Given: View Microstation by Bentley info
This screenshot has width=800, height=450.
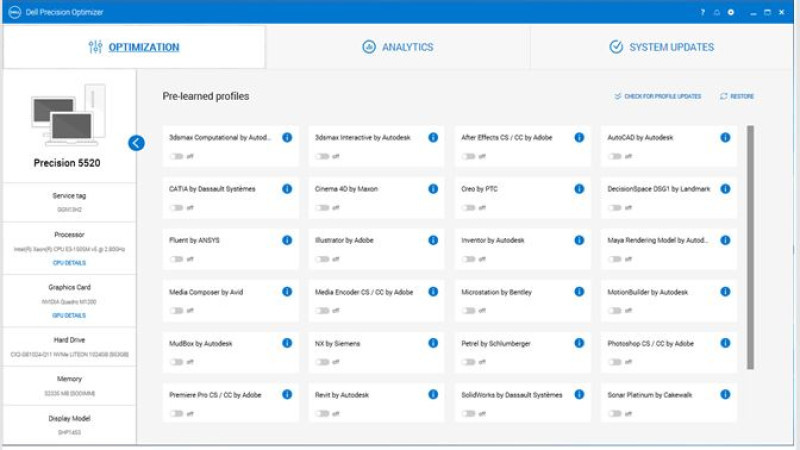Looking at the screenshot, I should click(x=579, y=291).
